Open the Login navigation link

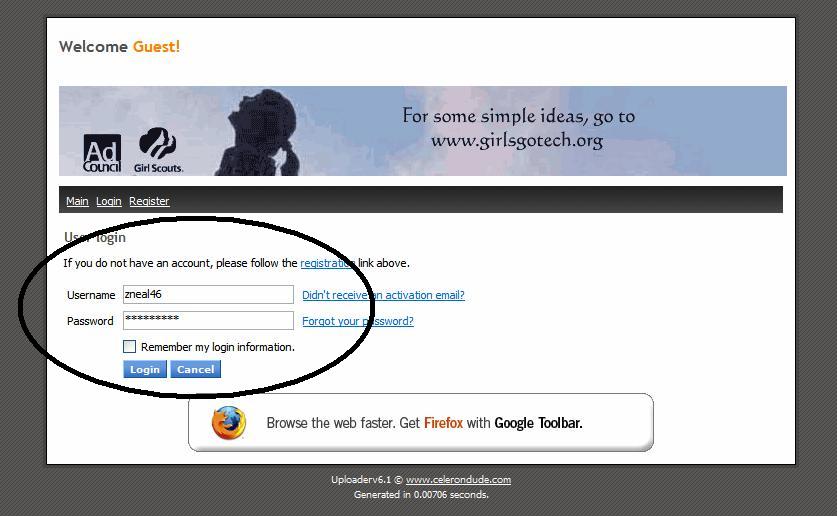[x=109, y=201]
